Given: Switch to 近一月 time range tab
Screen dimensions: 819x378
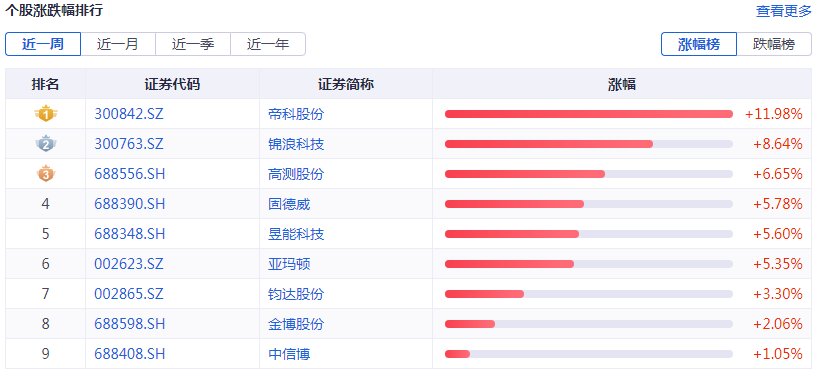Looking at the screenshot, I should 118,44.
